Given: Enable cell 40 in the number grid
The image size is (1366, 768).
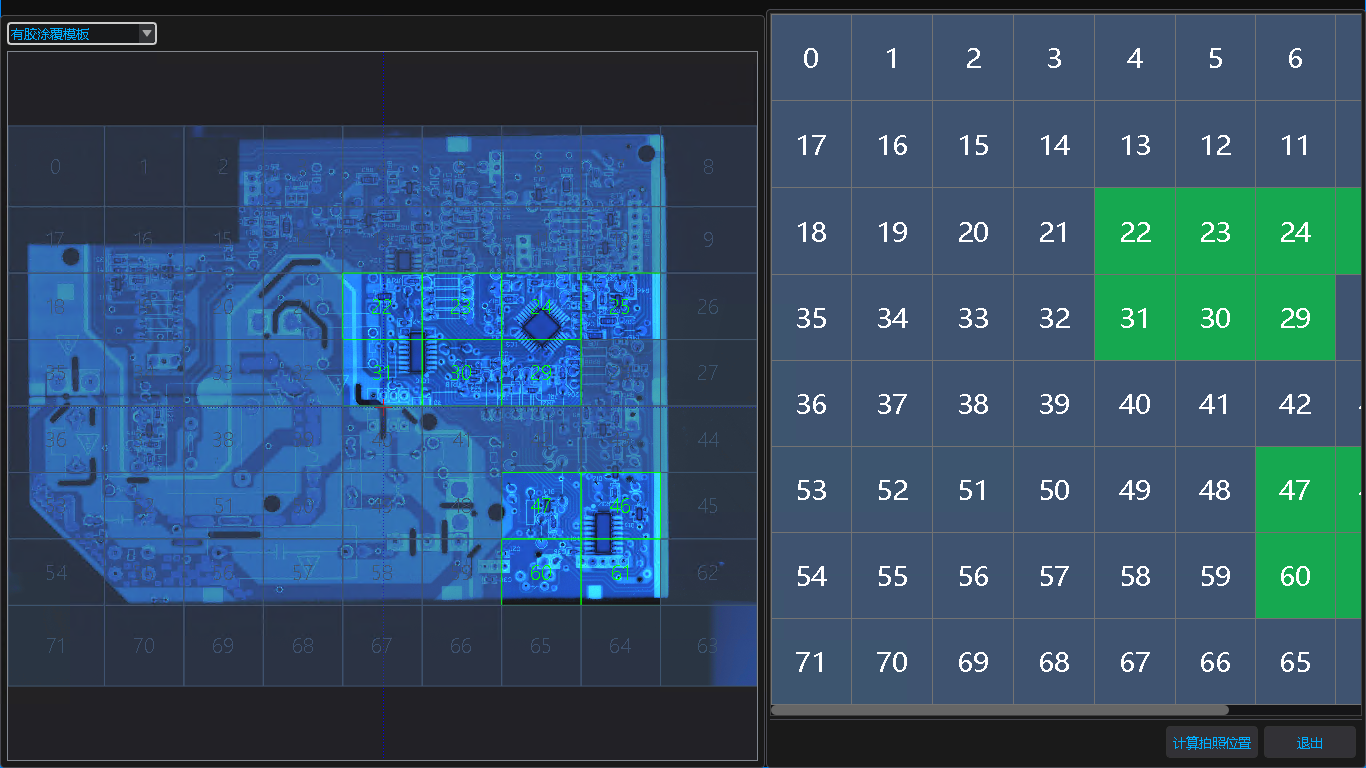Looking at the screenshot, I should [x=1135, y=404].
